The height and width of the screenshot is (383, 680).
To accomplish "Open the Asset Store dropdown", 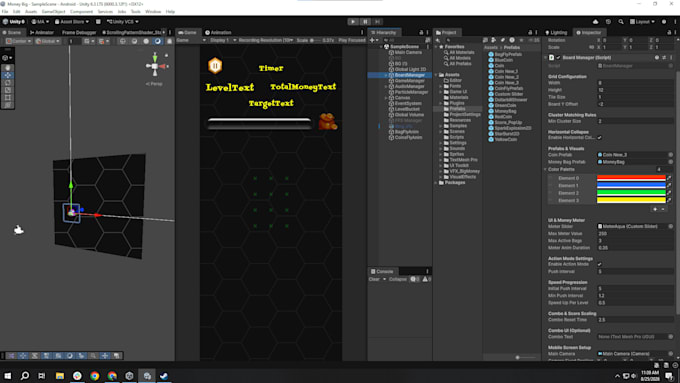I will [x=72, y=22].
